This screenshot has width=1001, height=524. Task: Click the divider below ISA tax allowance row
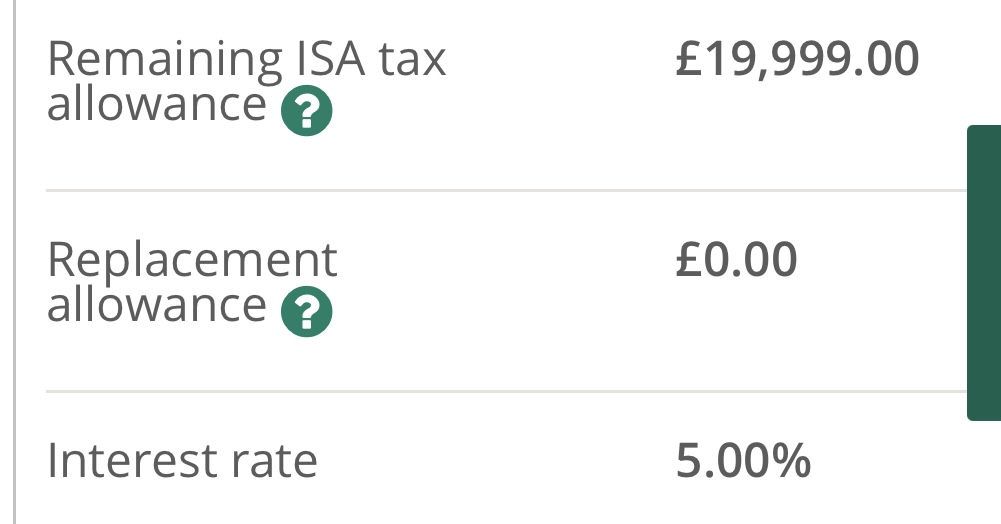coord(506,190)
